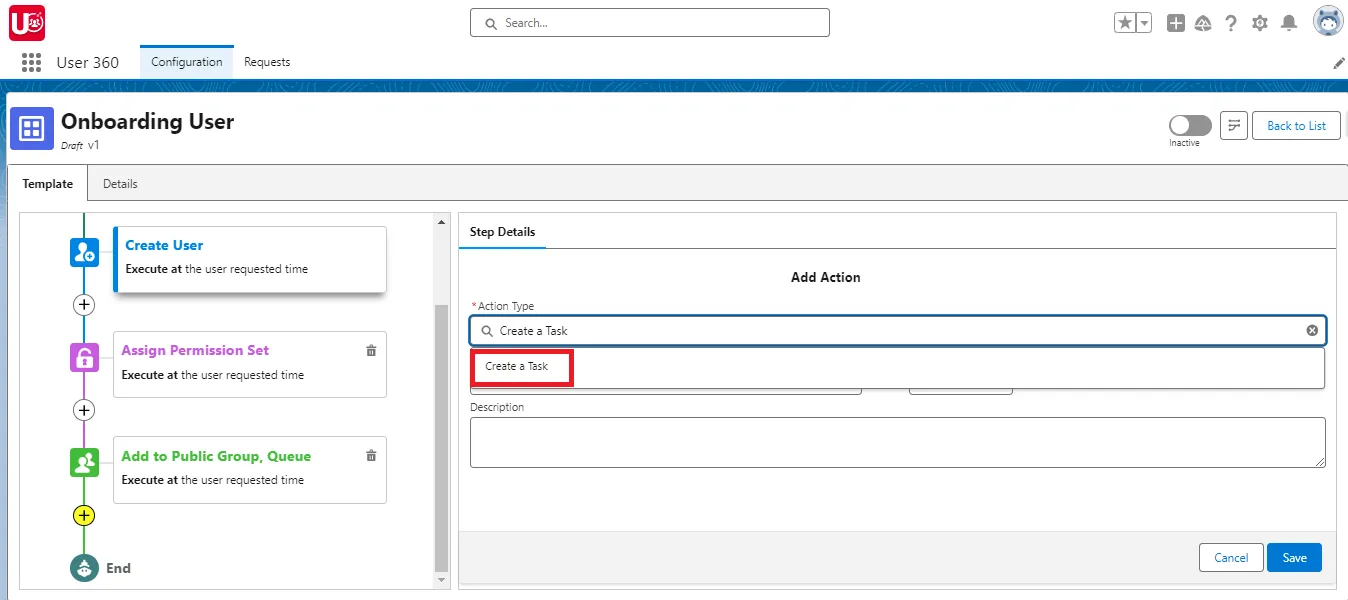Switch to the Requests tab
Viewport: 1348px width, 600px height.
[266, 61]
